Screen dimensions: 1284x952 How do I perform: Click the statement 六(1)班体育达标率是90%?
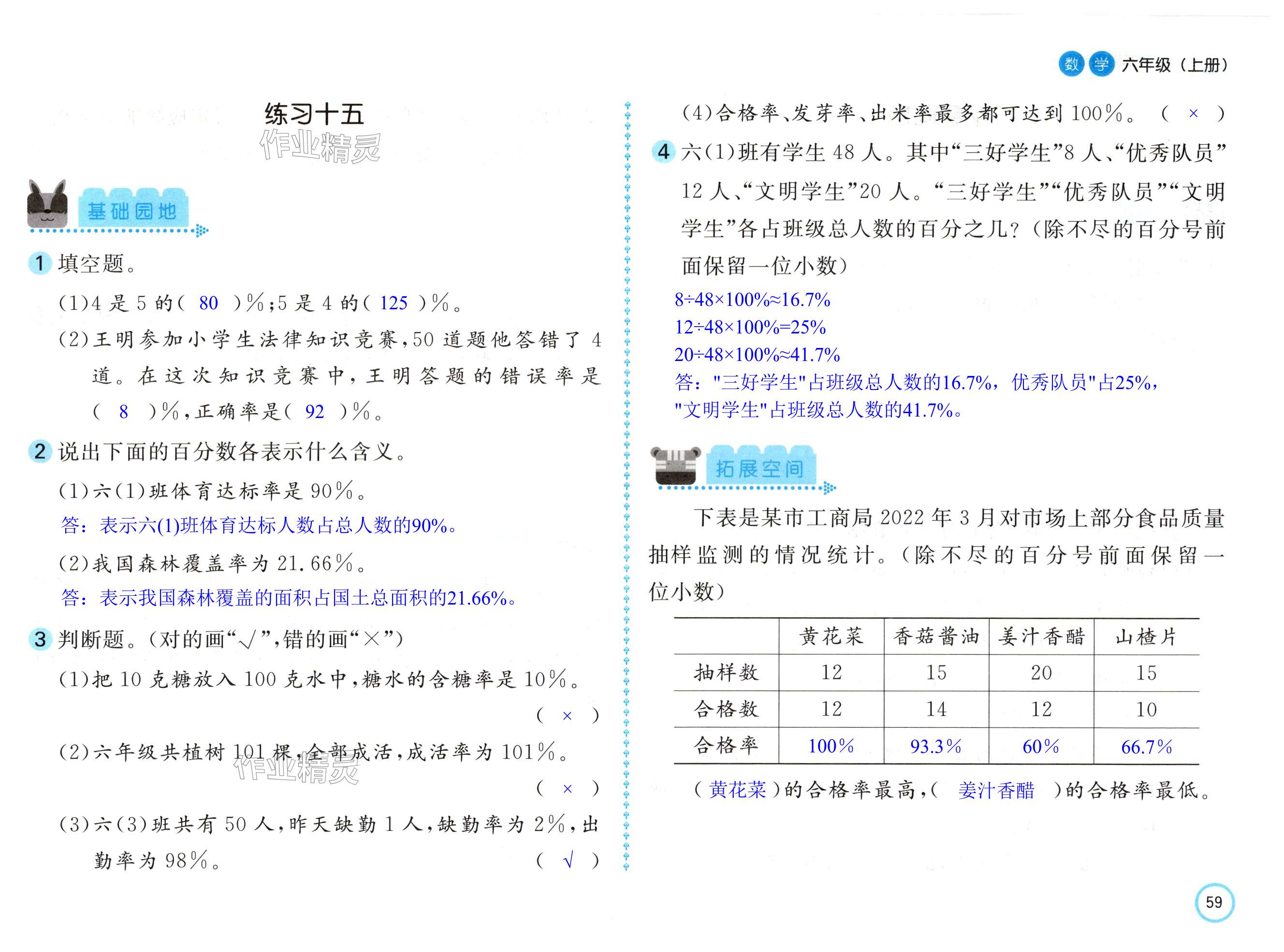(x=213, y=491)
